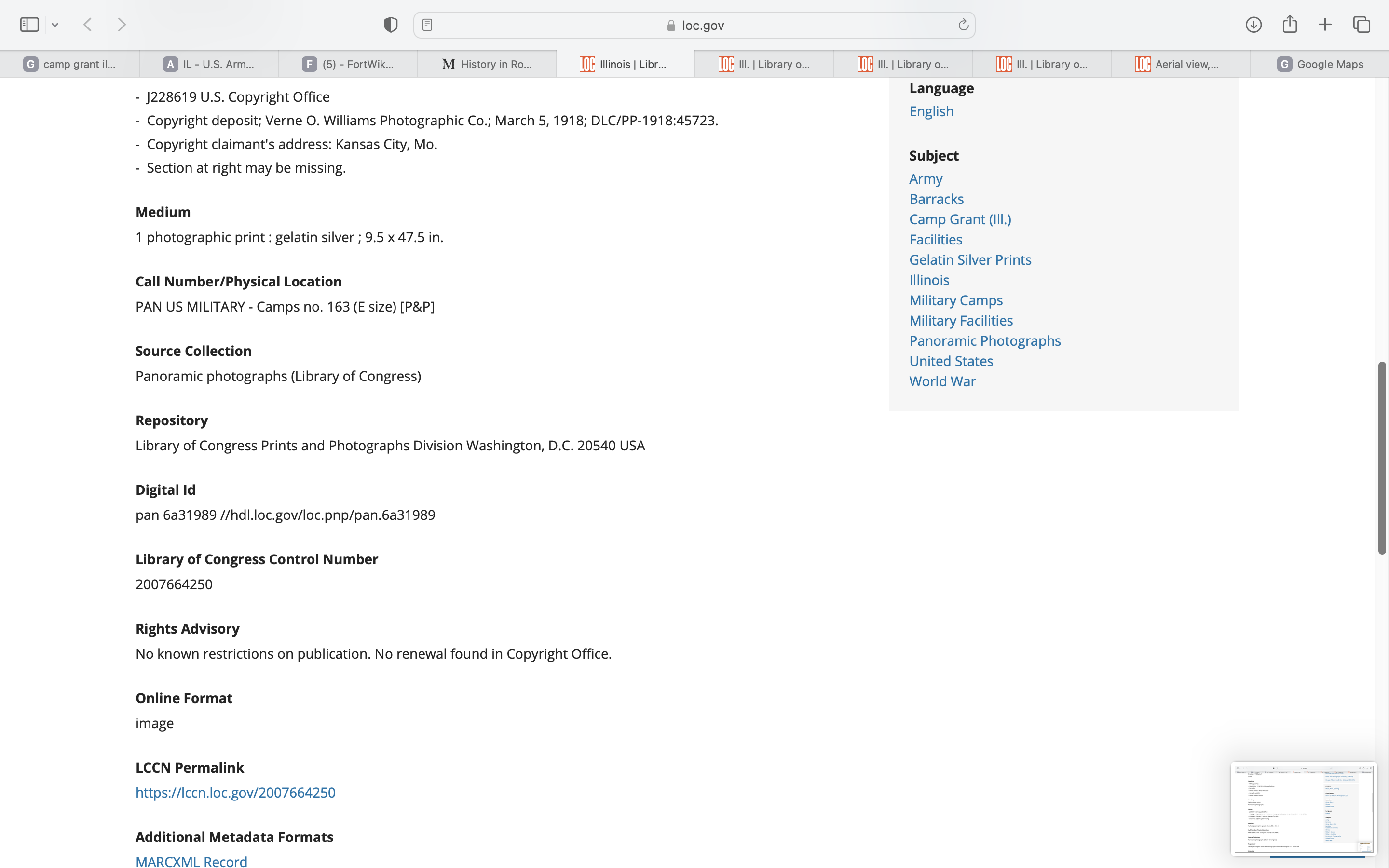1389x868 pixels.
Task: Click the loc.gov address bar
Action: (694, 25)
